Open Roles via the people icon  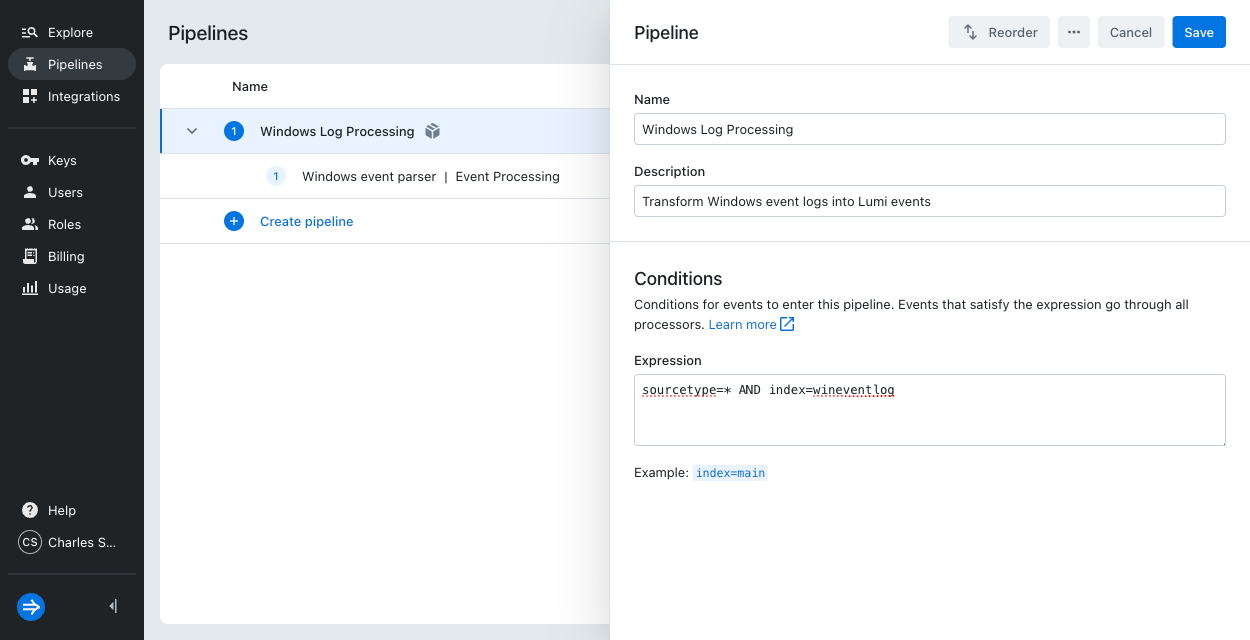[x=30, y=225]
